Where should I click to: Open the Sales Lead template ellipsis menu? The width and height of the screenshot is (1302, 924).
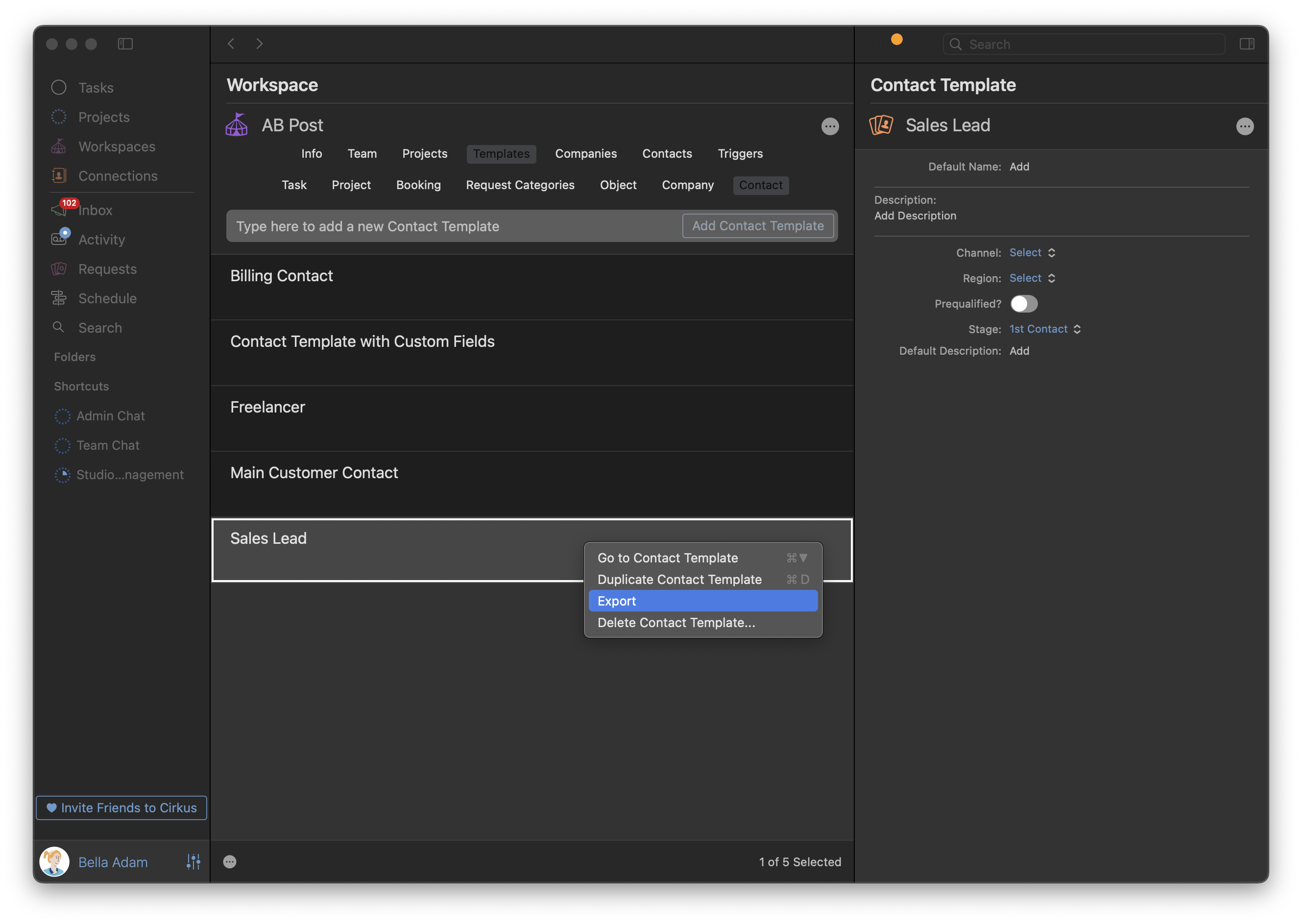[1245, 126]
